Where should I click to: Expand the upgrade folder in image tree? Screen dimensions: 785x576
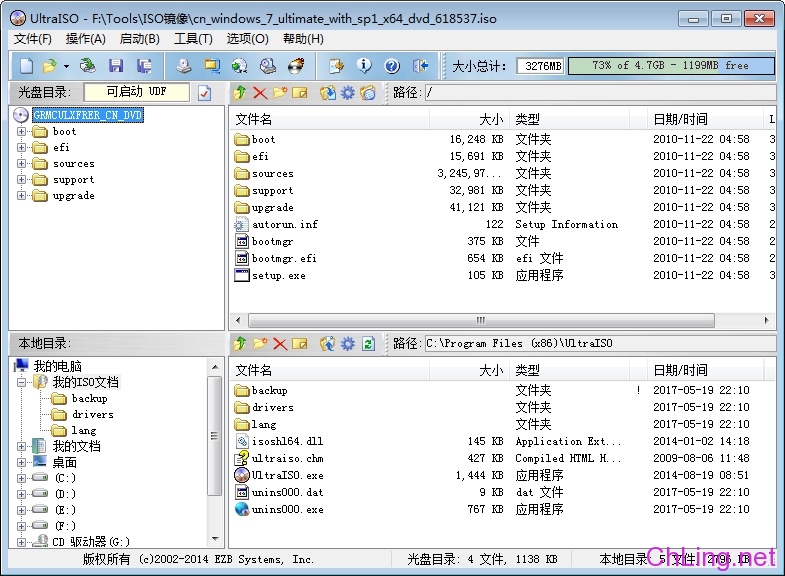(22, 196)
